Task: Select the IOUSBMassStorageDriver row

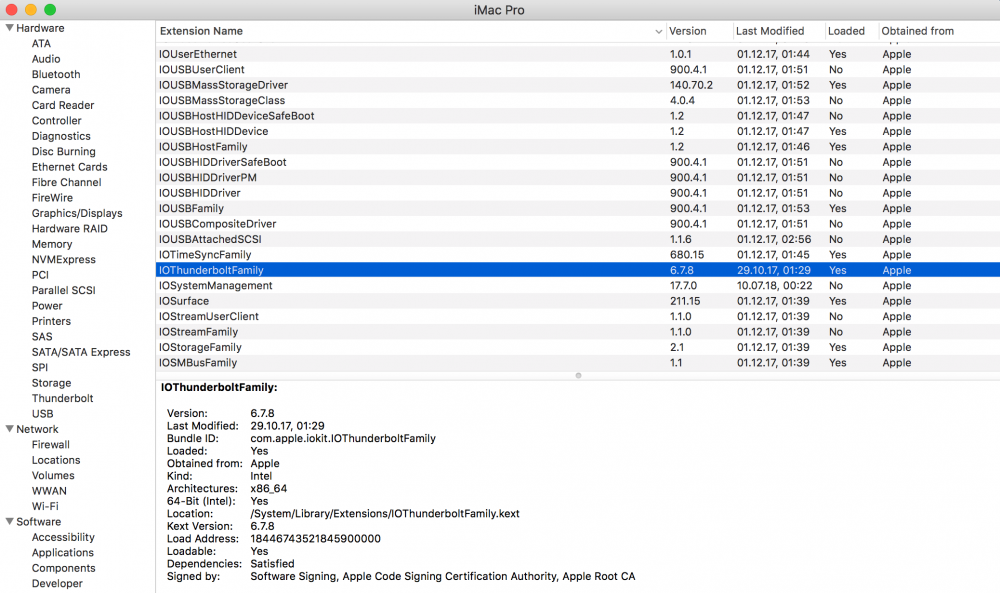Action: (x=578, y=85)
